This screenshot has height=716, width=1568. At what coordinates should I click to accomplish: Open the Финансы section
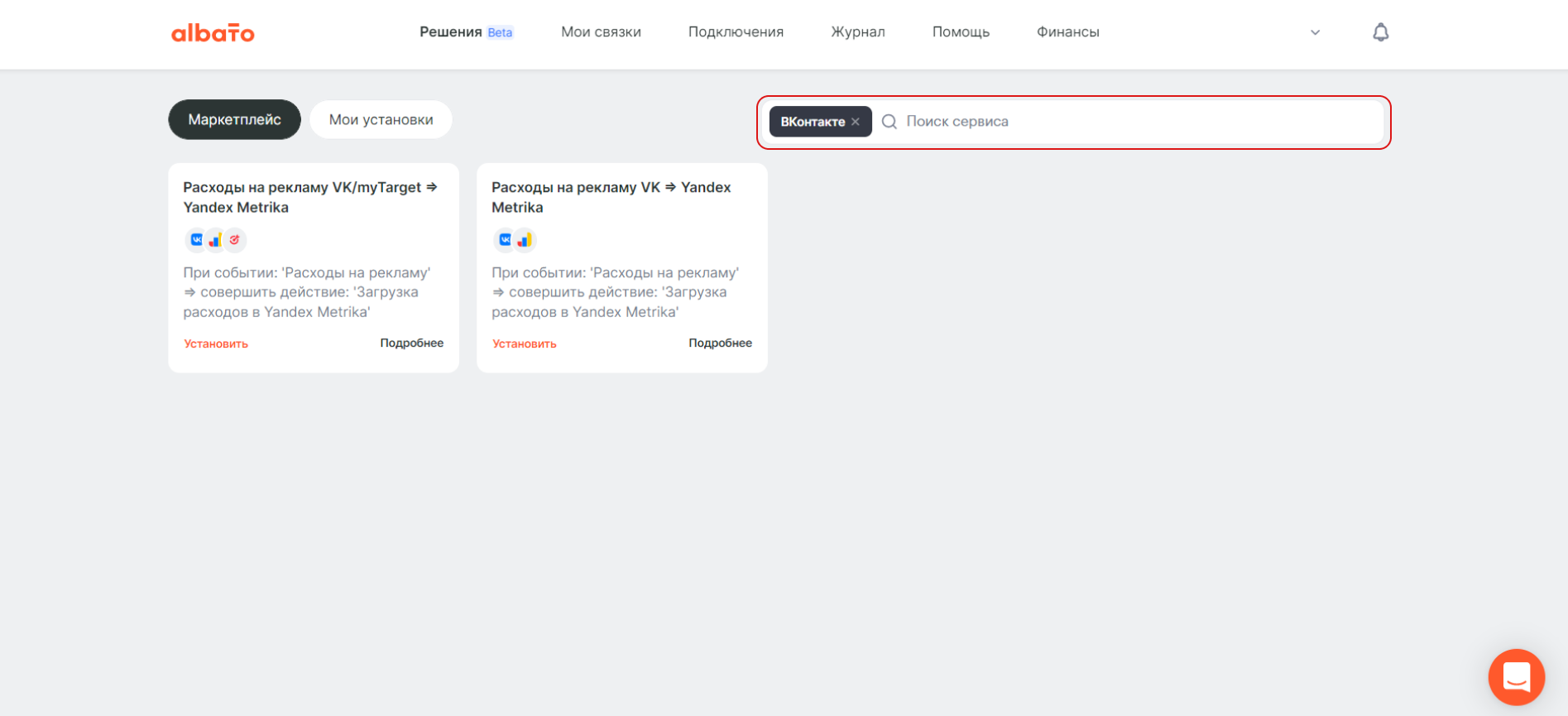[x=1067, y=32]
